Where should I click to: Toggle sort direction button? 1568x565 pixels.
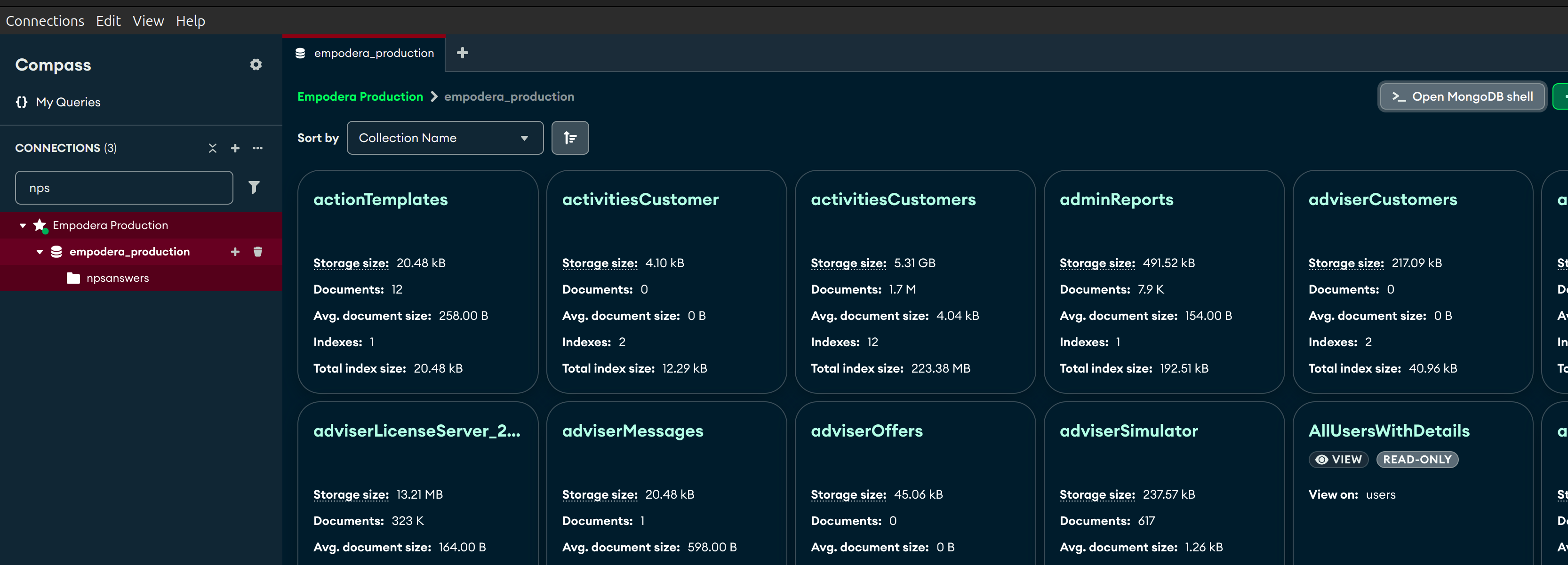pos(570,138)
